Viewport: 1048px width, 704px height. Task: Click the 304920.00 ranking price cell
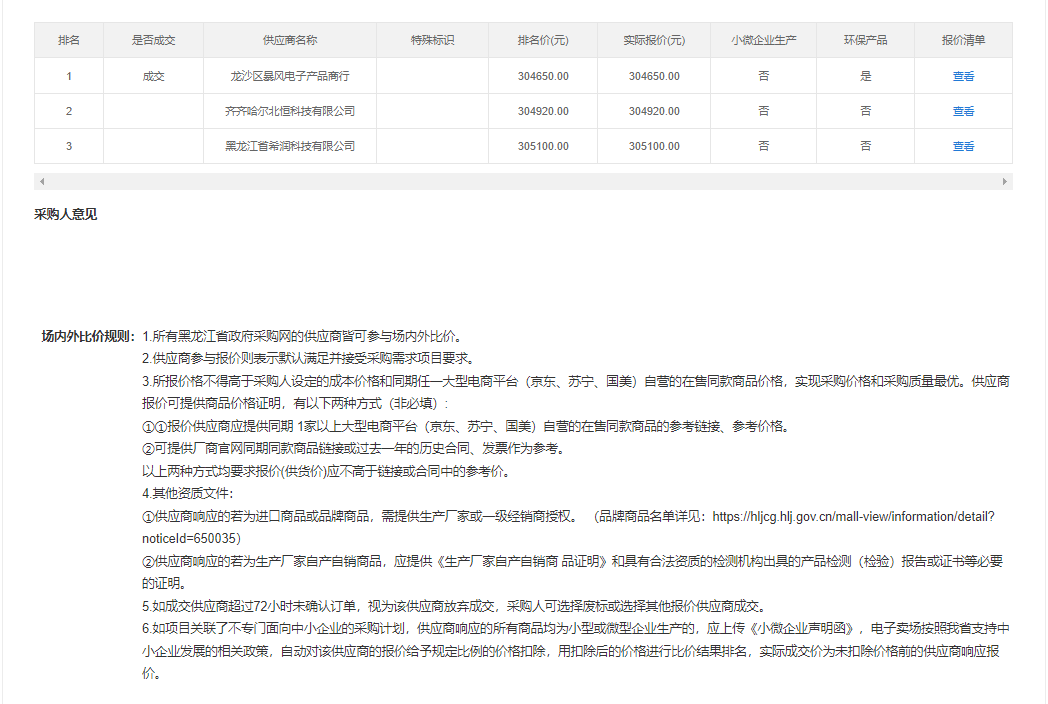click(543, 111)
